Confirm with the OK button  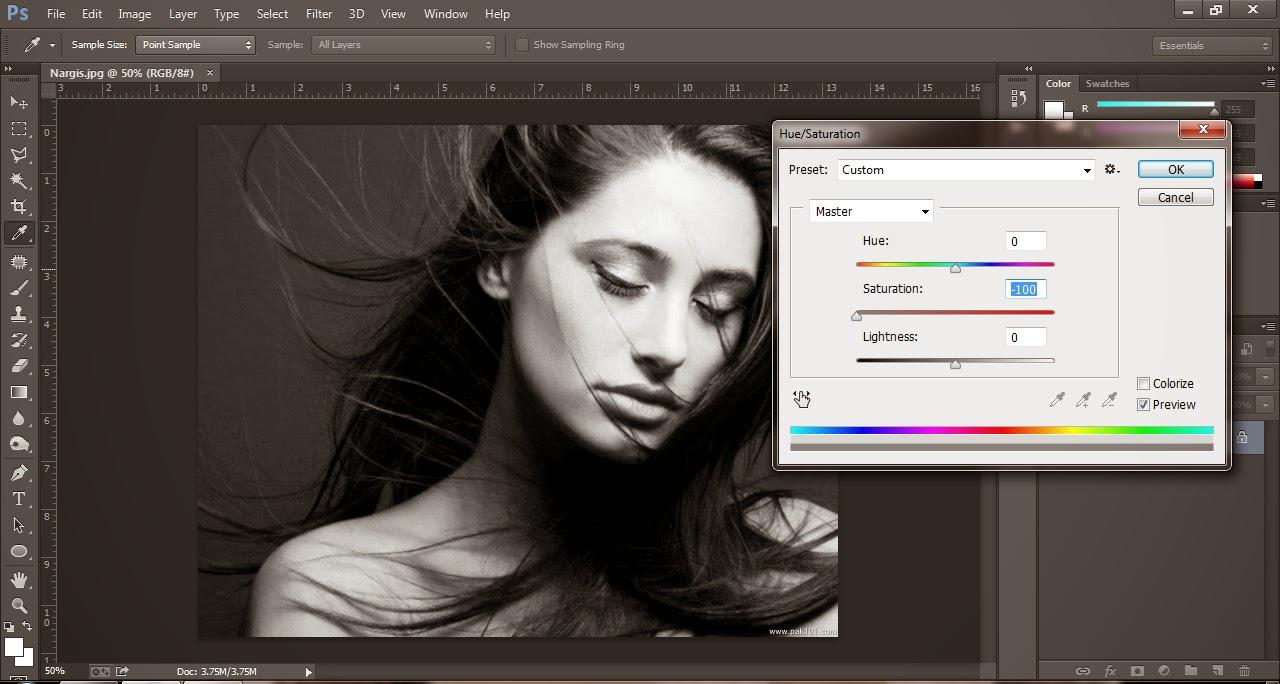click(x=1175, y=169)
